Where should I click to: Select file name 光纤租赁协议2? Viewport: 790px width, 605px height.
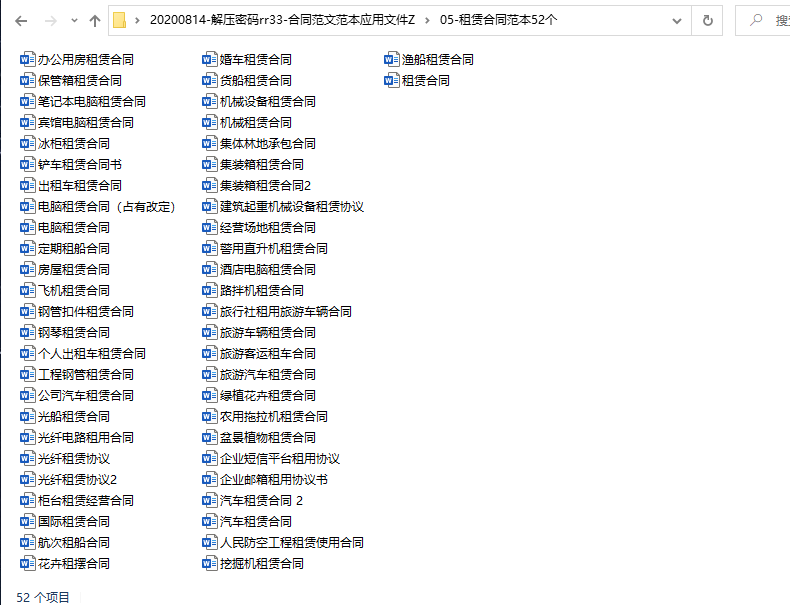point(78,480)
